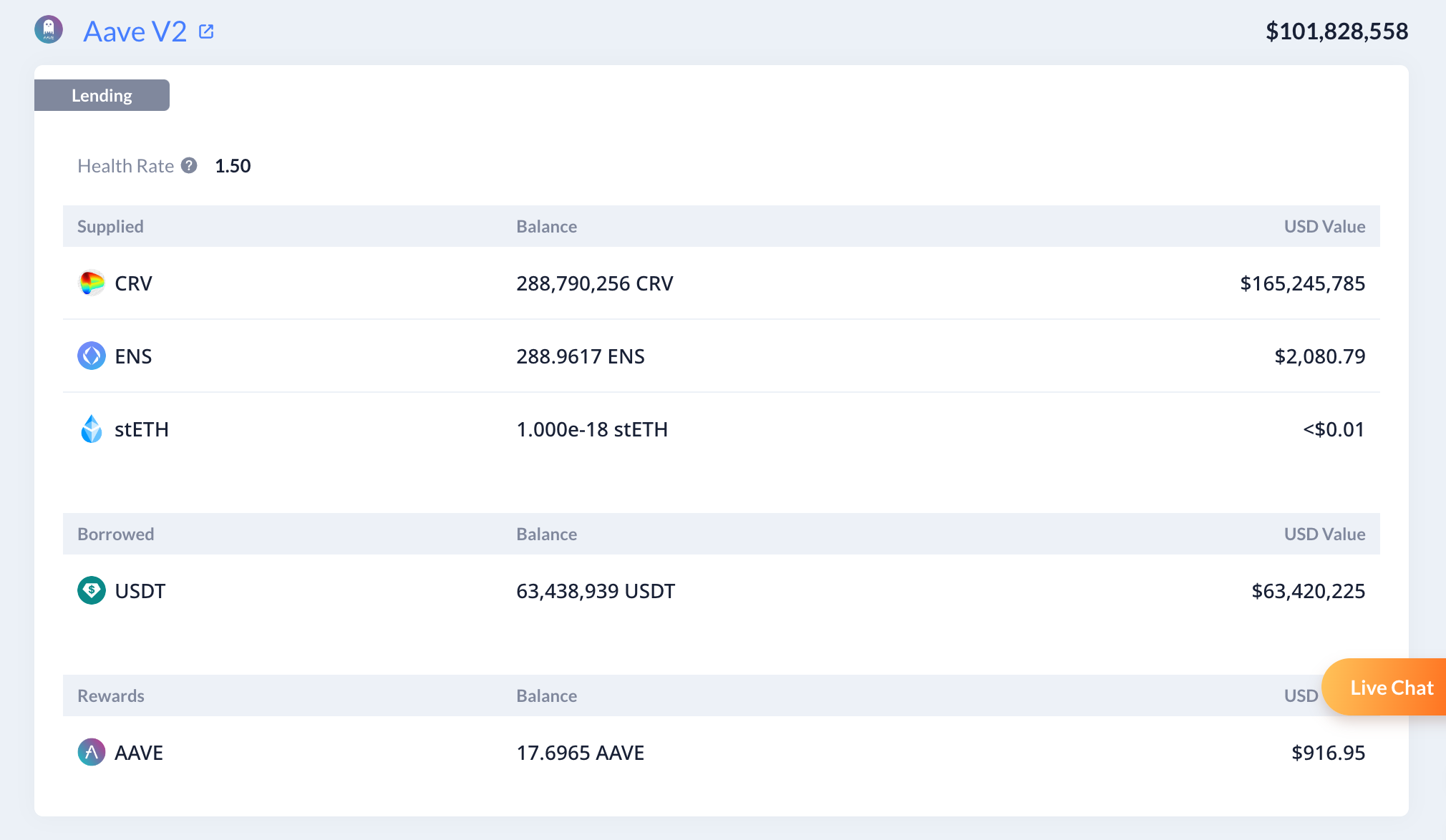Viewport: 1446px width, 840px height.
Task: Click the 1.50 health rate value
Action: (233, 166)
